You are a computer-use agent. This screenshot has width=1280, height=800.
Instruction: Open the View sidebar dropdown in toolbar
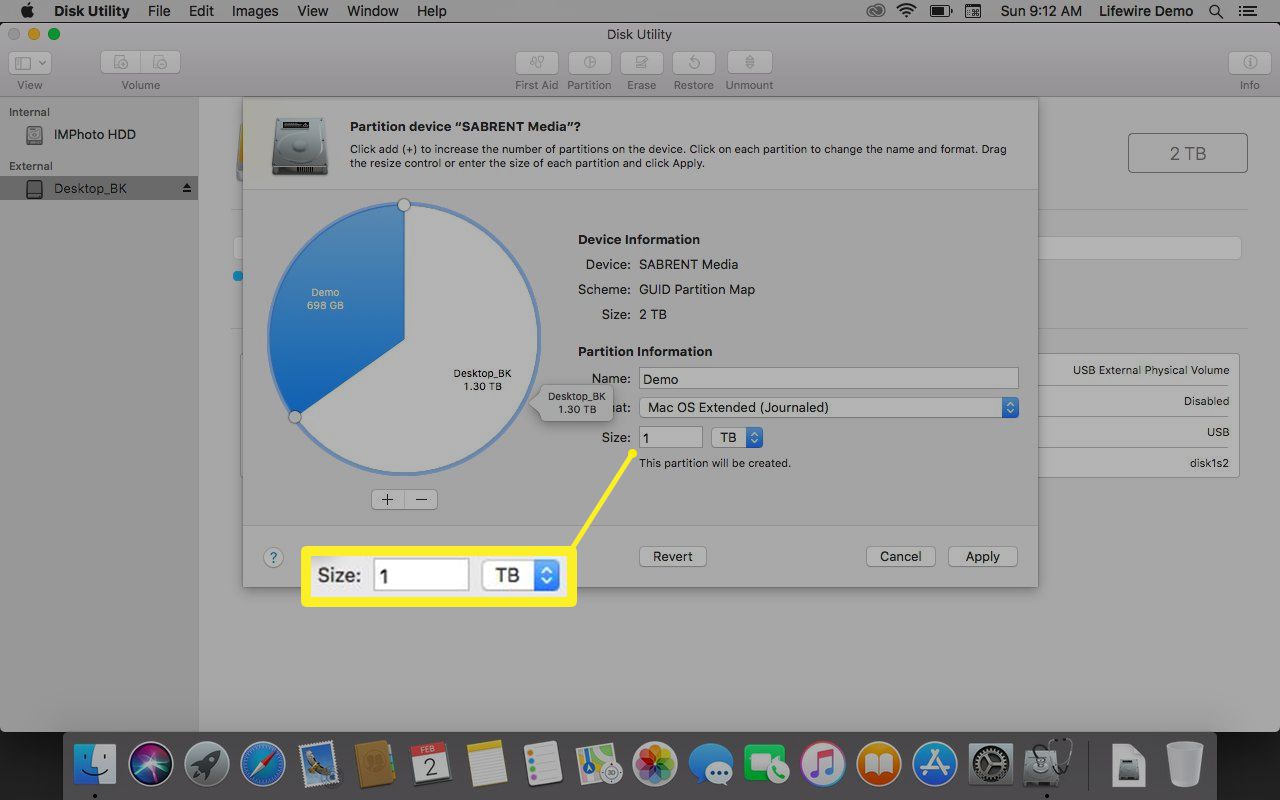[30, 62]
